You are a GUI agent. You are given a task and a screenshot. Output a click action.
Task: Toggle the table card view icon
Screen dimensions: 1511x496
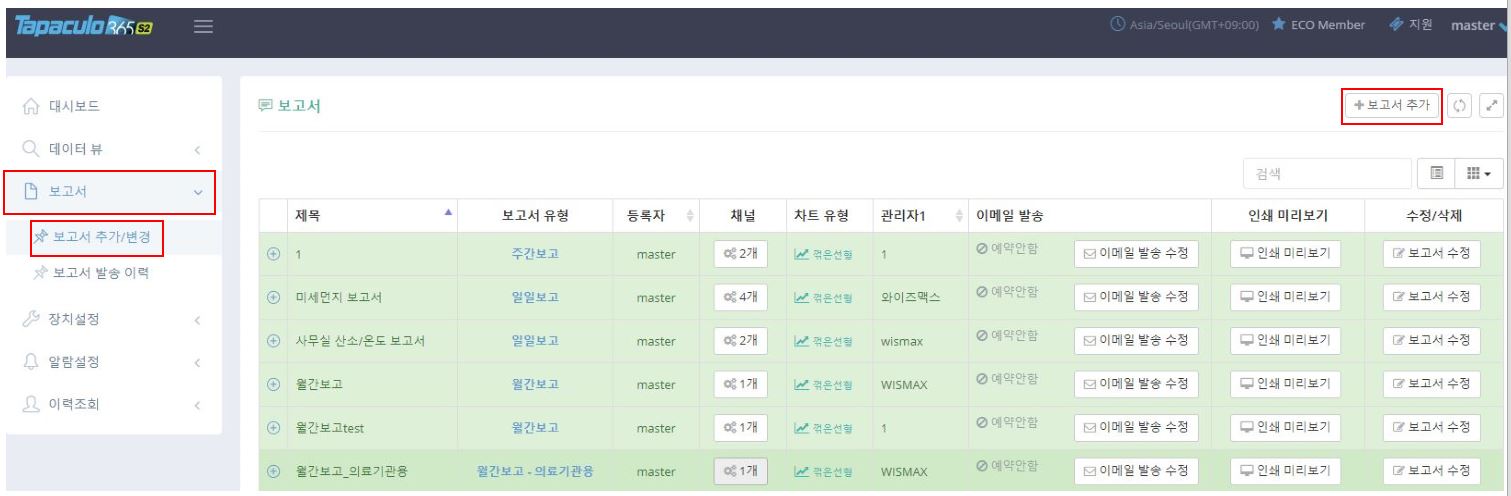click(x=1434, y=174)
